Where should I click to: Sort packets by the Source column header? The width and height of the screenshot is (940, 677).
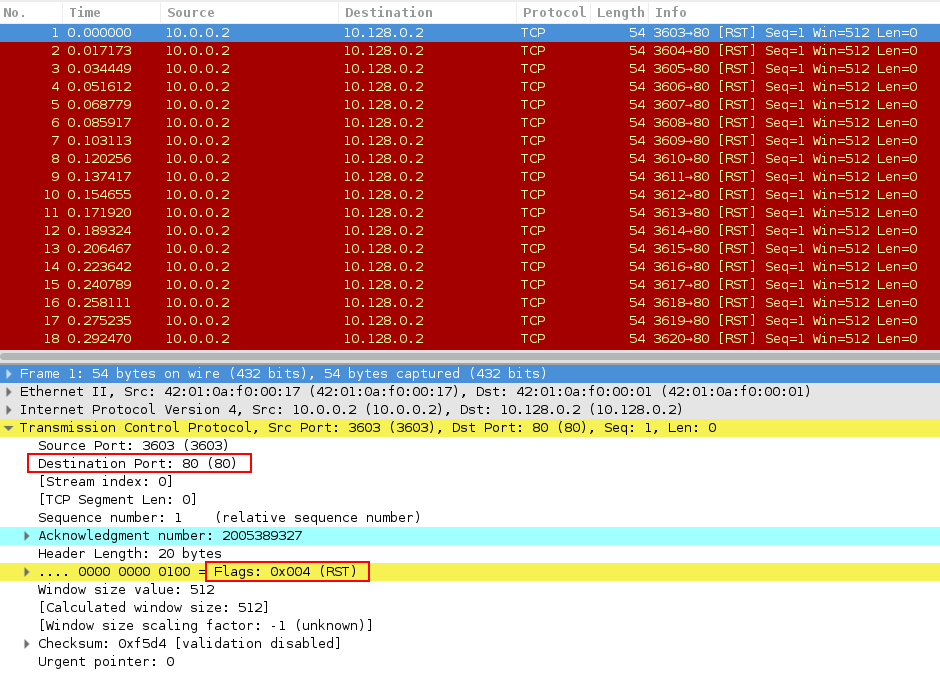pyautogui.click(x=249, y=12)
